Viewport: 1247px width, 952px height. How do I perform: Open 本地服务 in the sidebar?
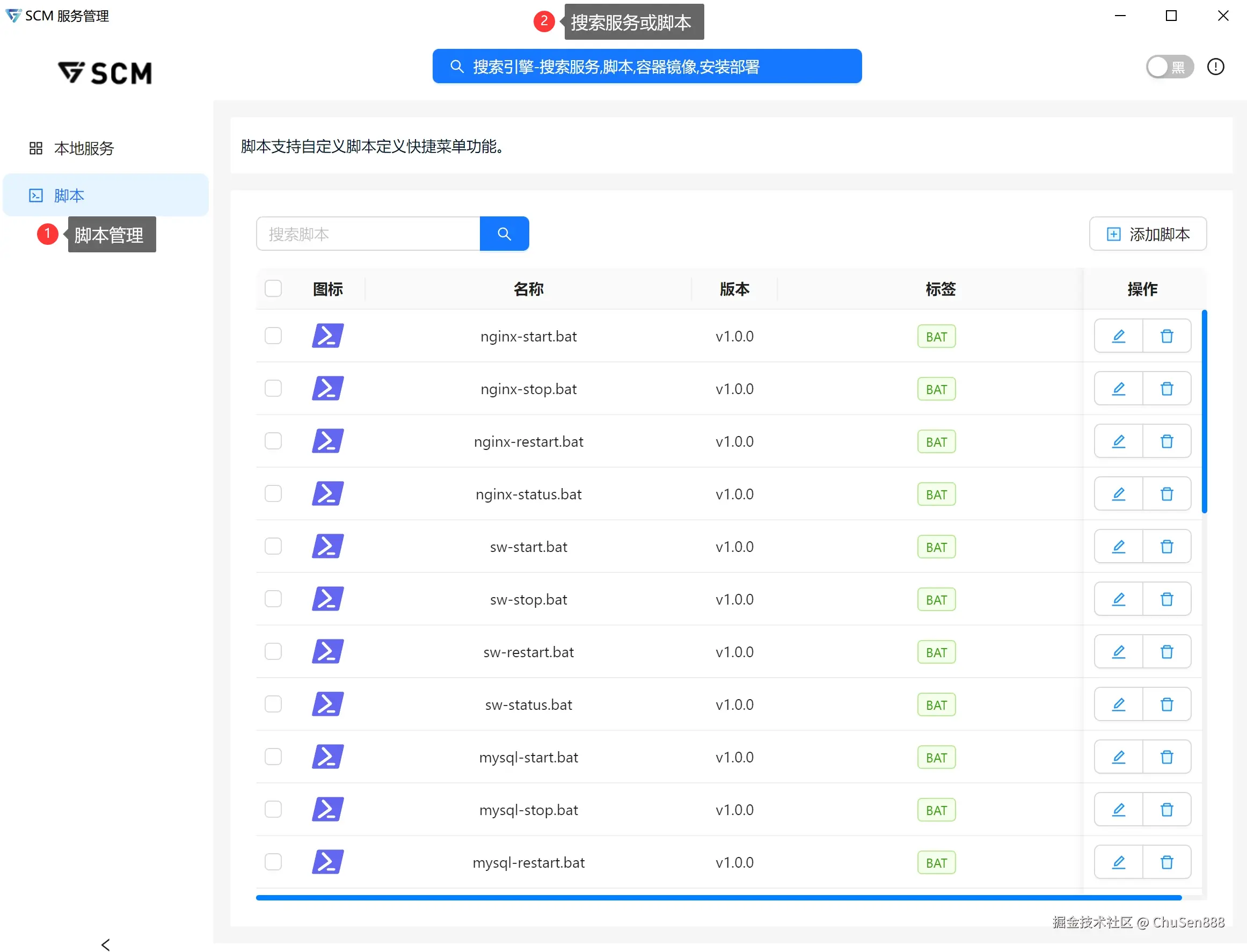pos(84,149)
